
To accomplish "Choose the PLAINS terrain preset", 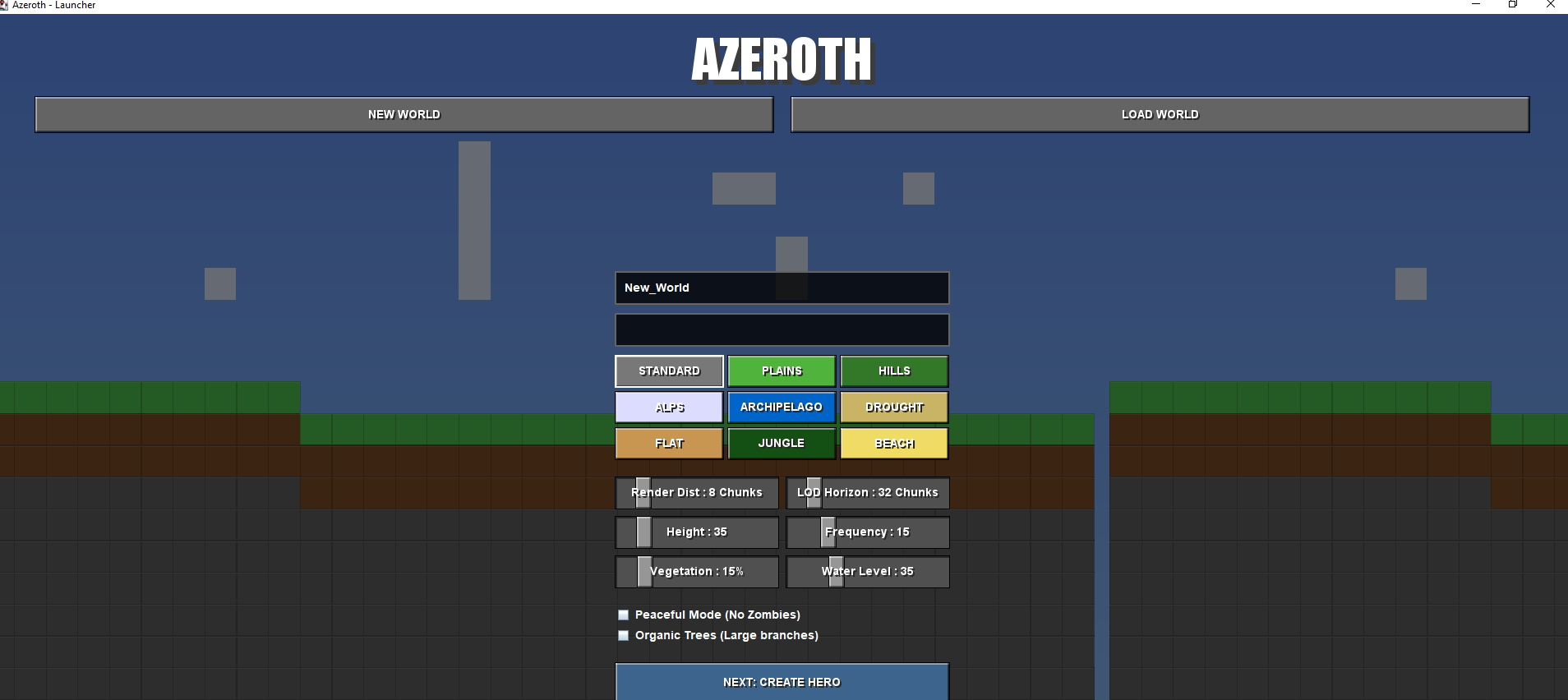I will click(x=782, y=371).
